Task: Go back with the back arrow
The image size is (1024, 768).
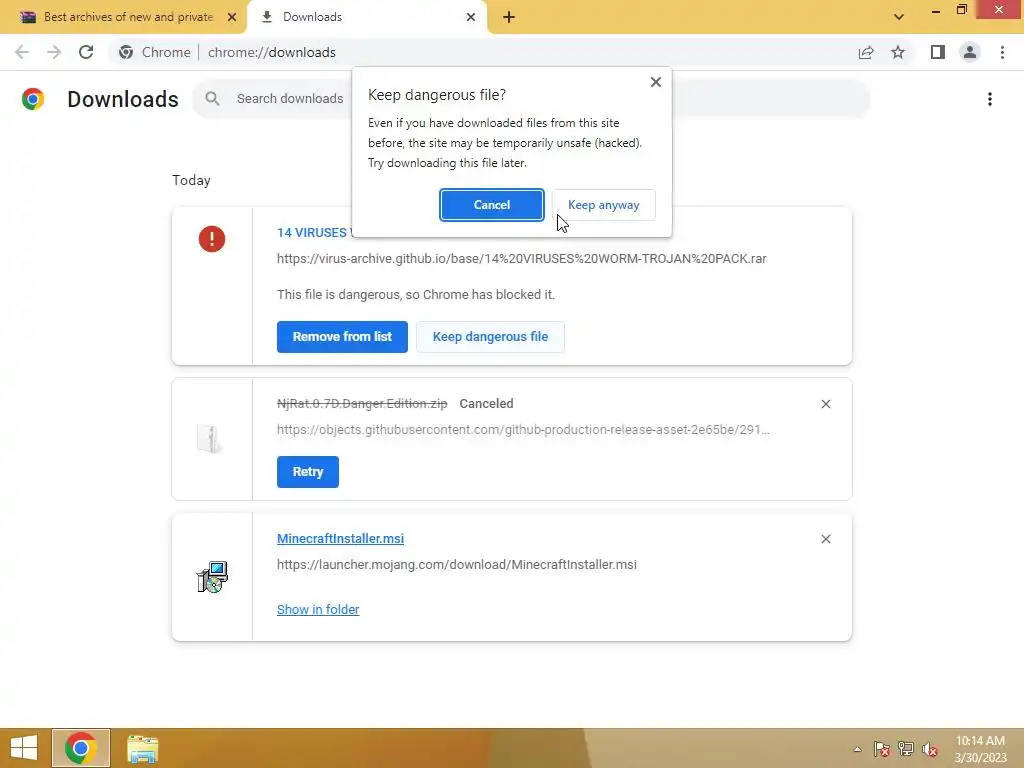Action: click(22, 52)
